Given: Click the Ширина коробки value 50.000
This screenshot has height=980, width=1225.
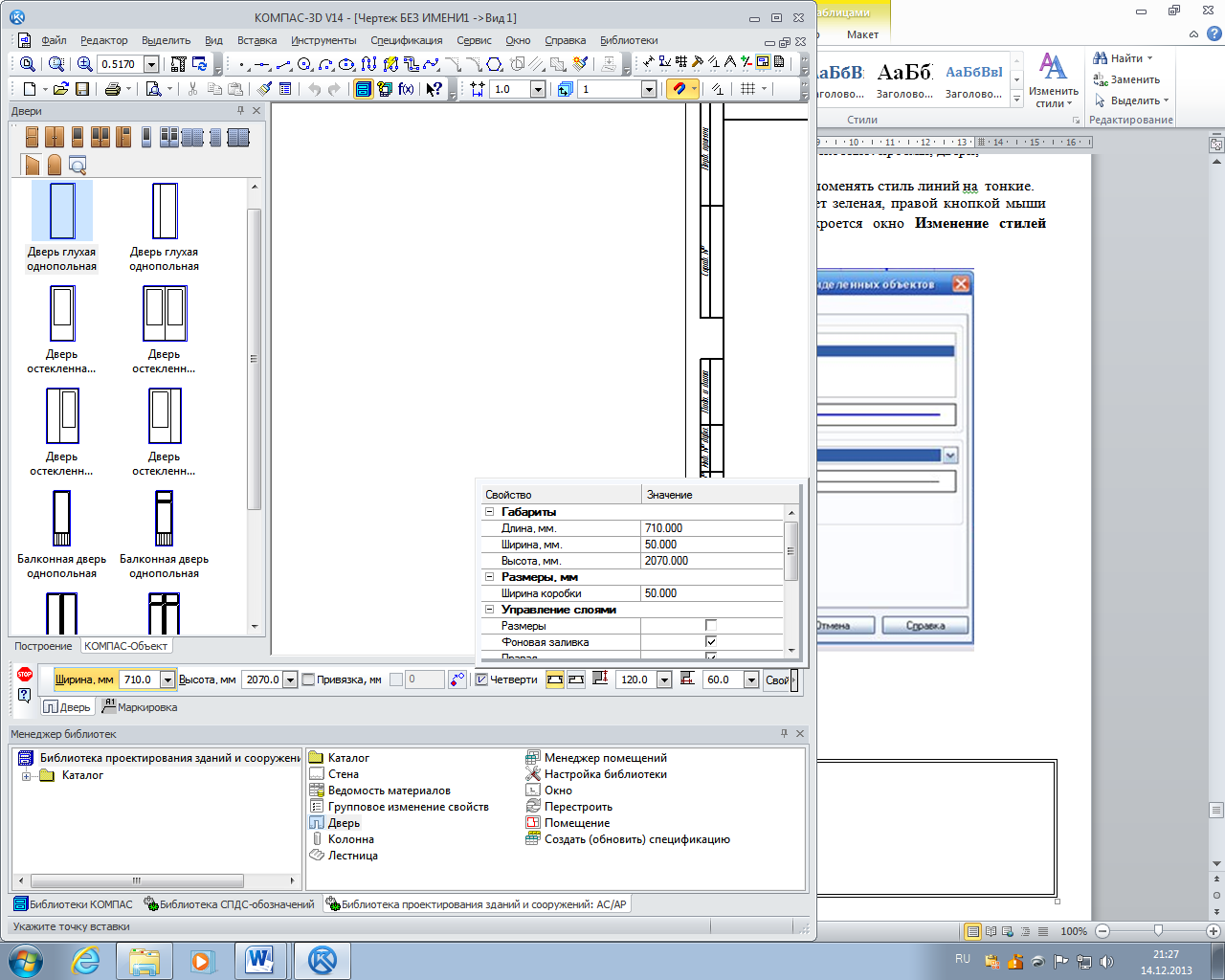Looking at the screenshot, I should click(712, 593).
